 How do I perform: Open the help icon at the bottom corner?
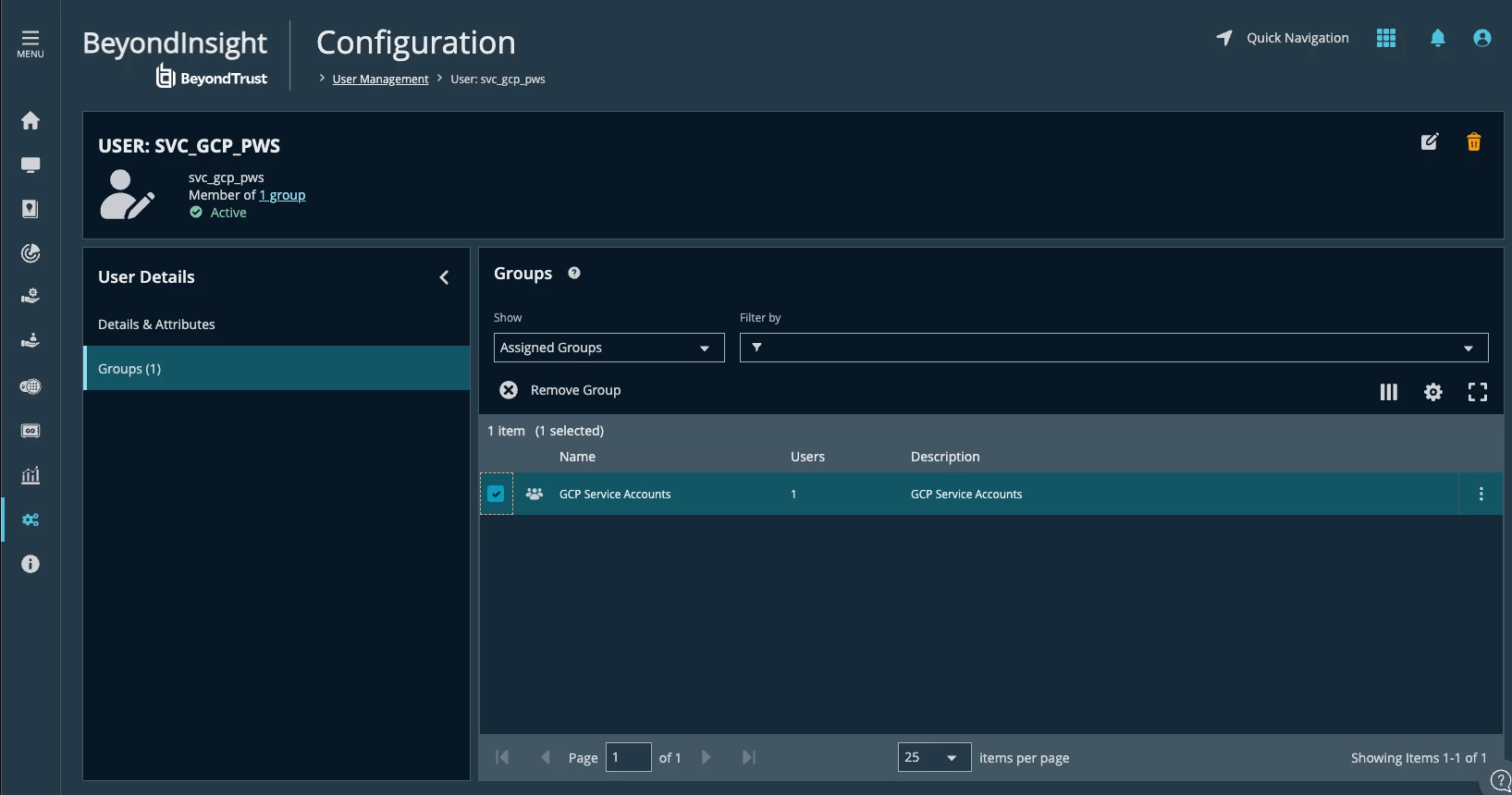coord(1500,782)
